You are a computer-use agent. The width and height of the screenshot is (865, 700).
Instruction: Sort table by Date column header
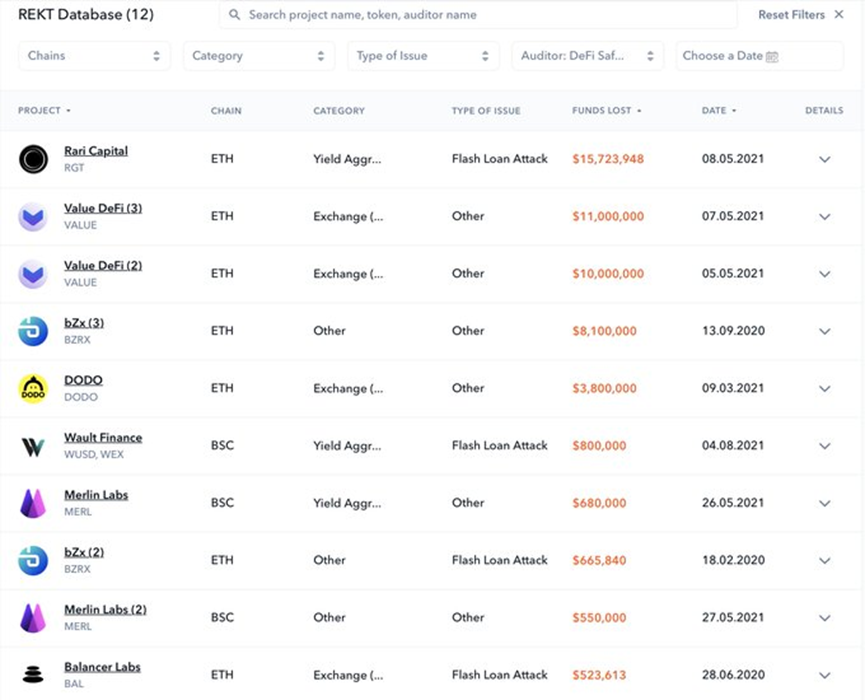[719, 111]
